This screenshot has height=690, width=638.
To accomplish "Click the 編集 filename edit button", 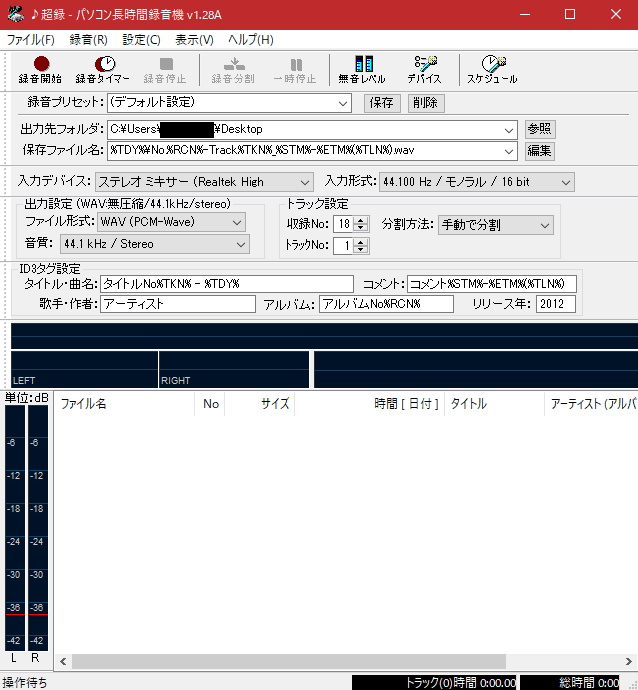I will [x=540, y=150].
